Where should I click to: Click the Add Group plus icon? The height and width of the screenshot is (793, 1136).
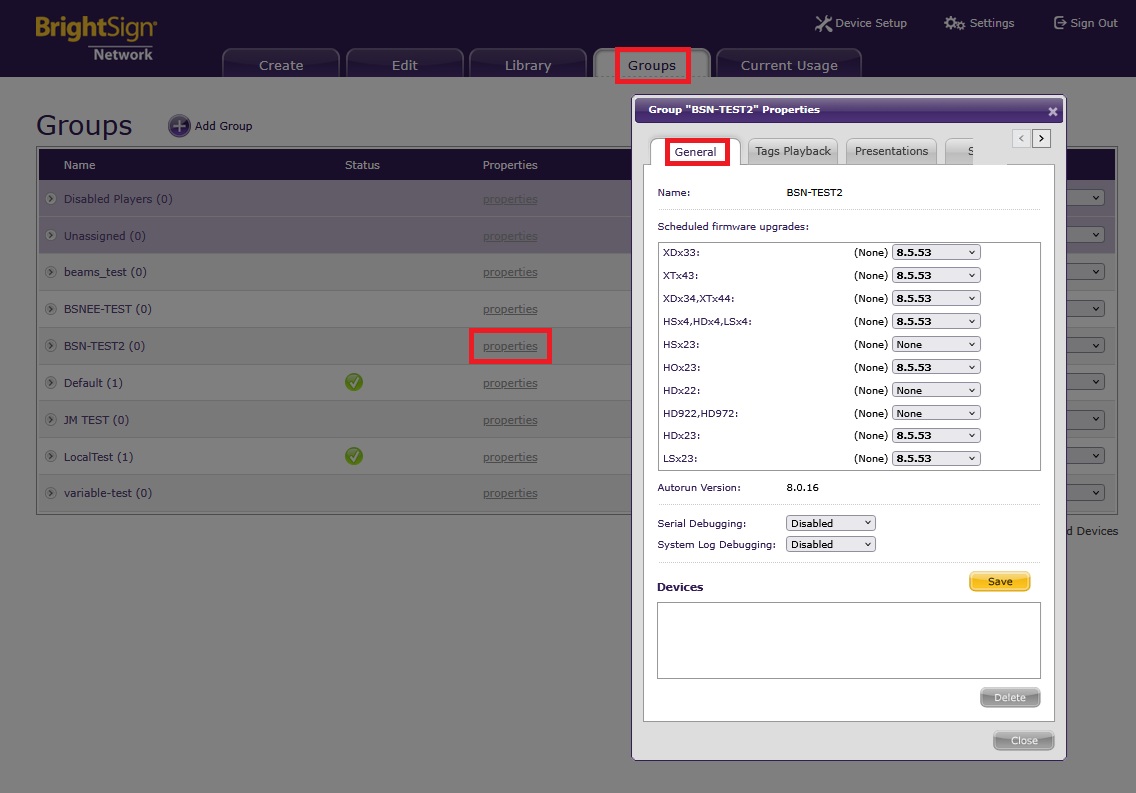point(179,126)
